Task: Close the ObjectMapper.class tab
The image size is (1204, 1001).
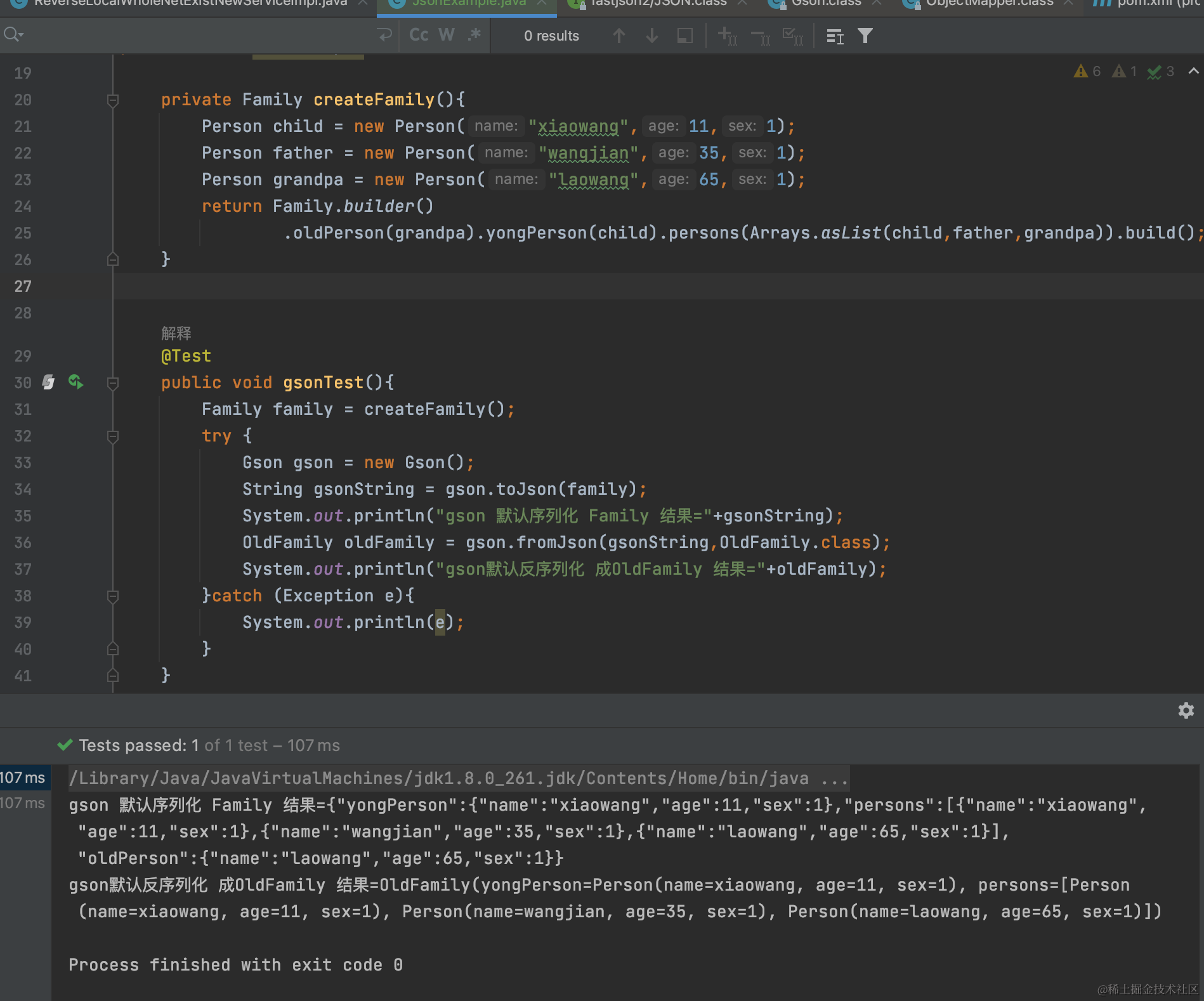Action: 1068,3
